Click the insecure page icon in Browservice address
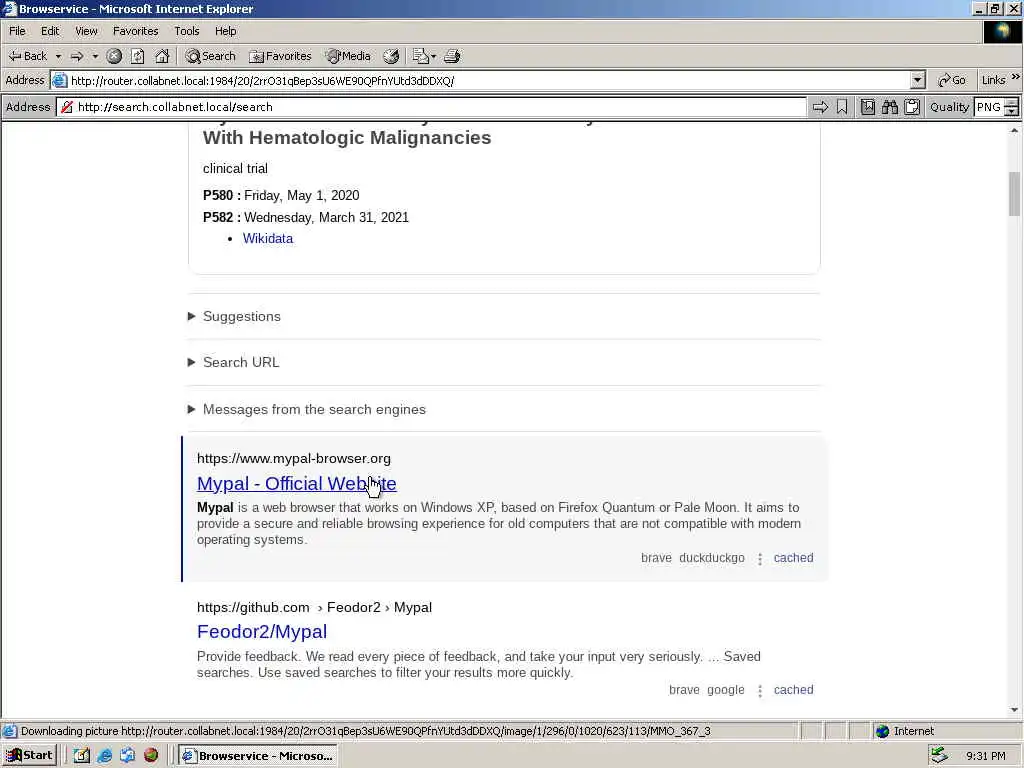The width and height of the screenshot is (1024, 768). (x=66, y=107)
